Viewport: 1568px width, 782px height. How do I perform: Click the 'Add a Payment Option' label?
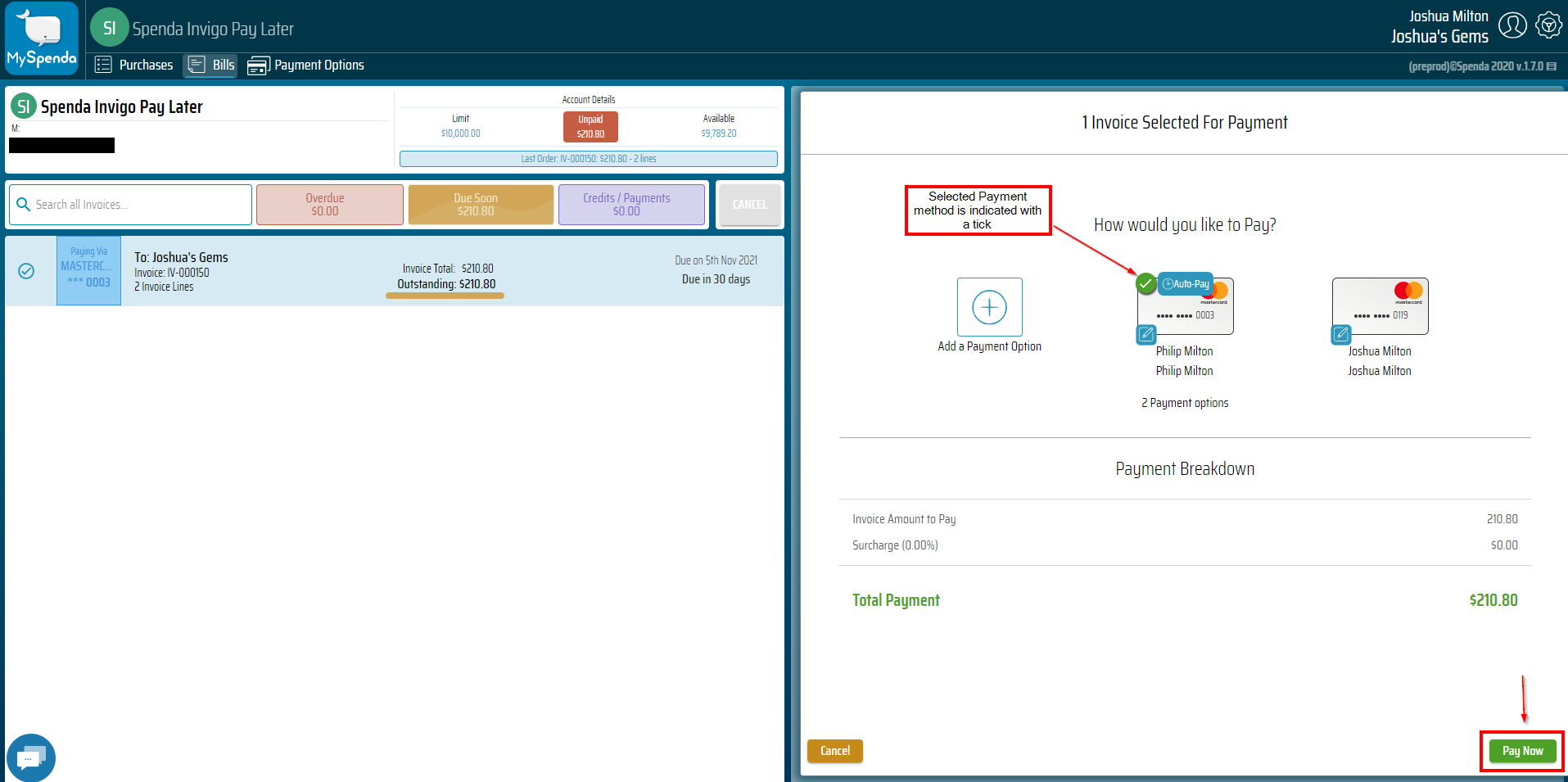(989, 346)
